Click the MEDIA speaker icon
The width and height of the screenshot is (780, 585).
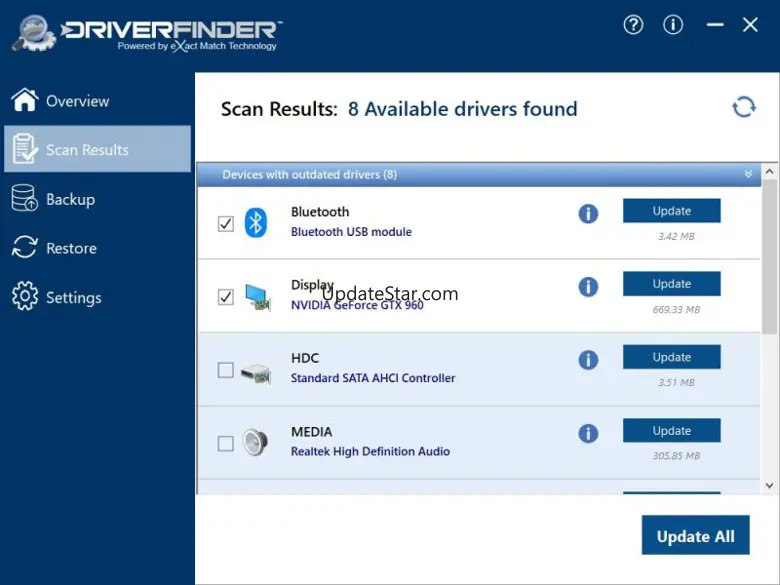click(x=256, y=442)
